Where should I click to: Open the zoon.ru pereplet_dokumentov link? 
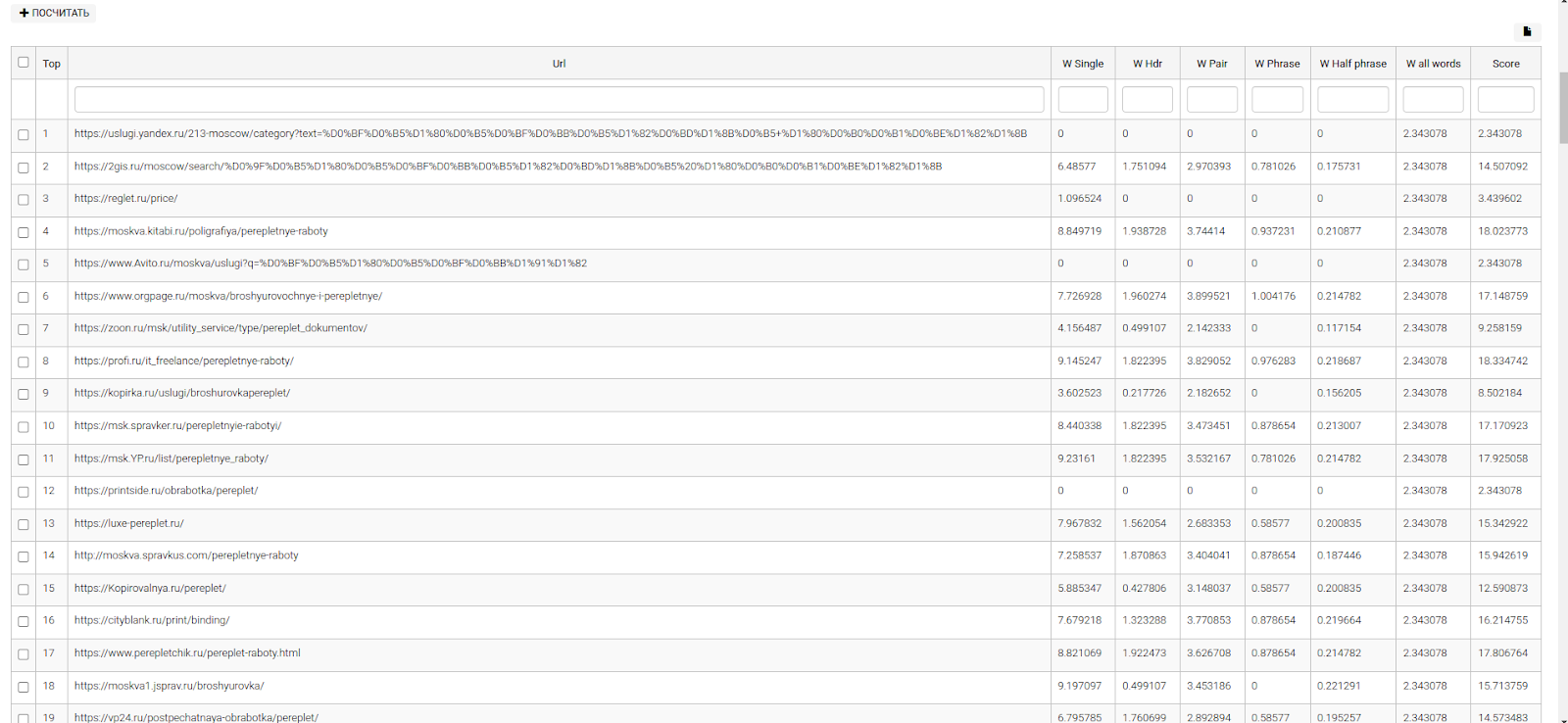coord(220,328)
